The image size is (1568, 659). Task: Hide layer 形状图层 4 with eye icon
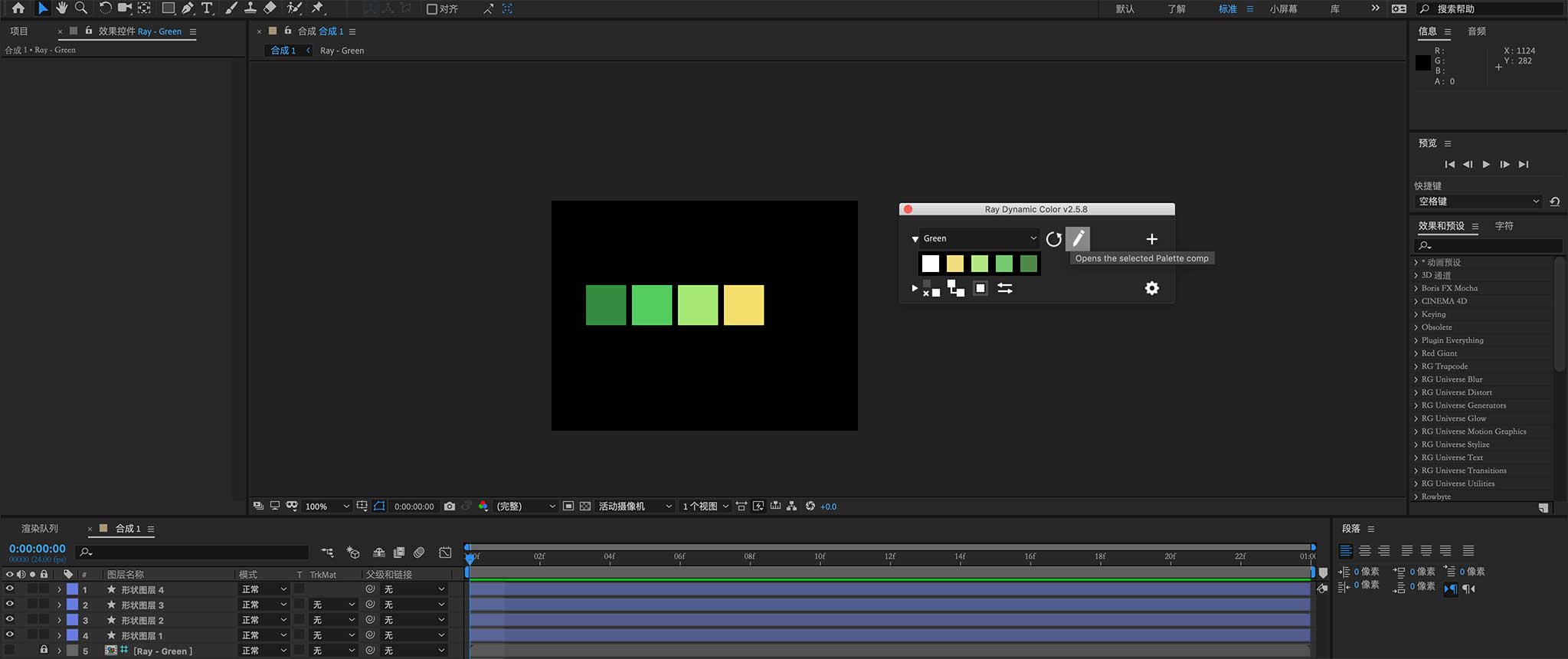[9, 589]
